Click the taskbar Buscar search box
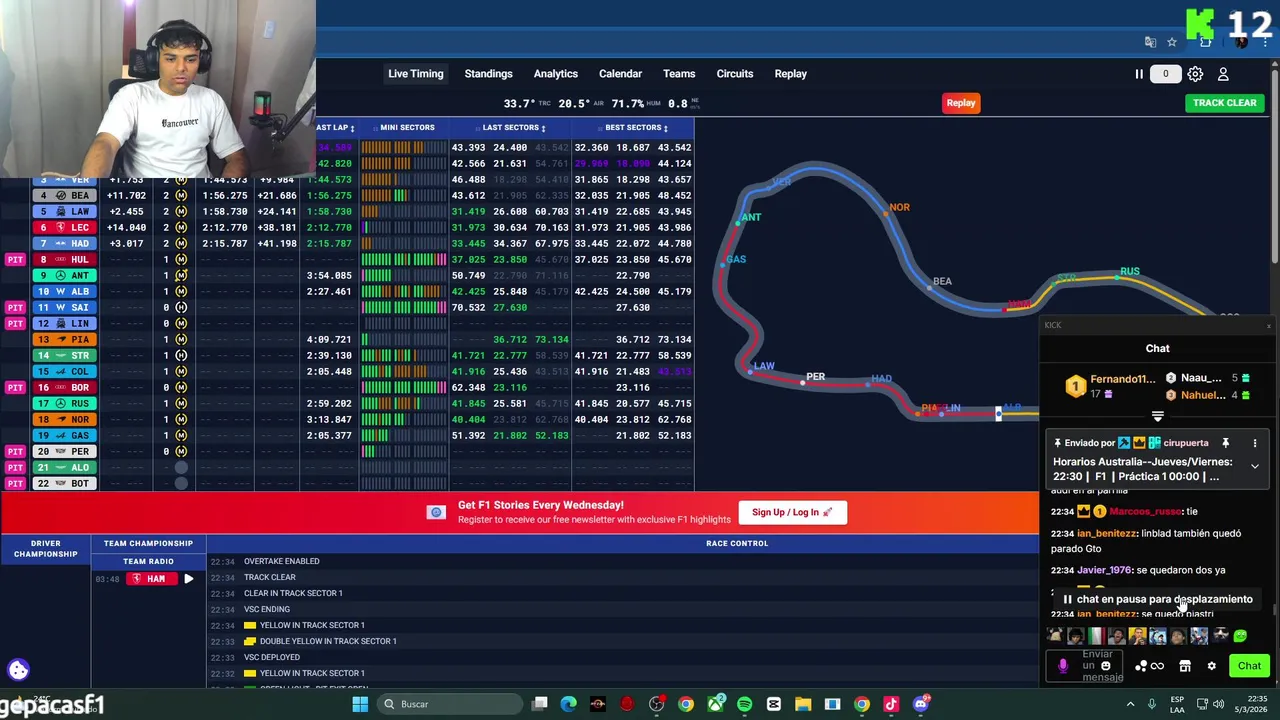 pyautogui.click(x=451, y=704)
